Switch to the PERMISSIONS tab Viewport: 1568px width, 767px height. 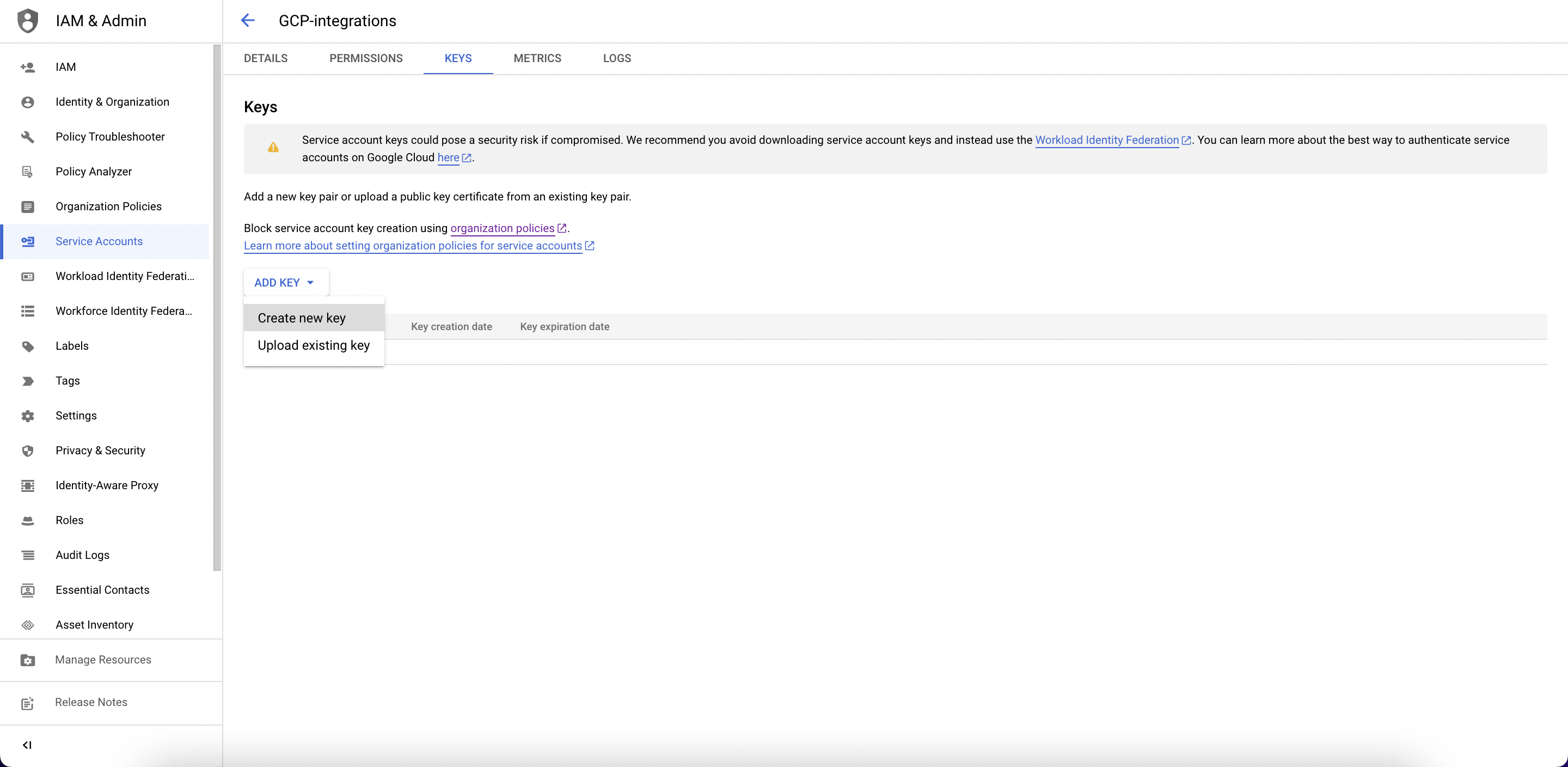point(366,58)
